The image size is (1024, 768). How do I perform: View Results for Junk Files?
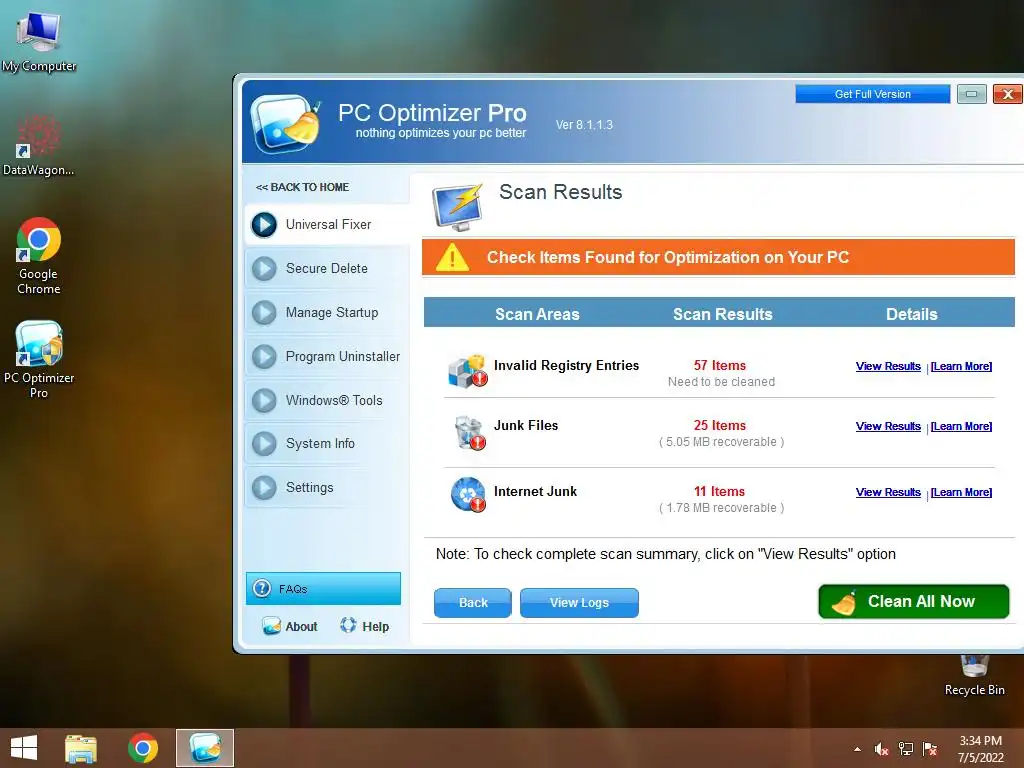888,426
